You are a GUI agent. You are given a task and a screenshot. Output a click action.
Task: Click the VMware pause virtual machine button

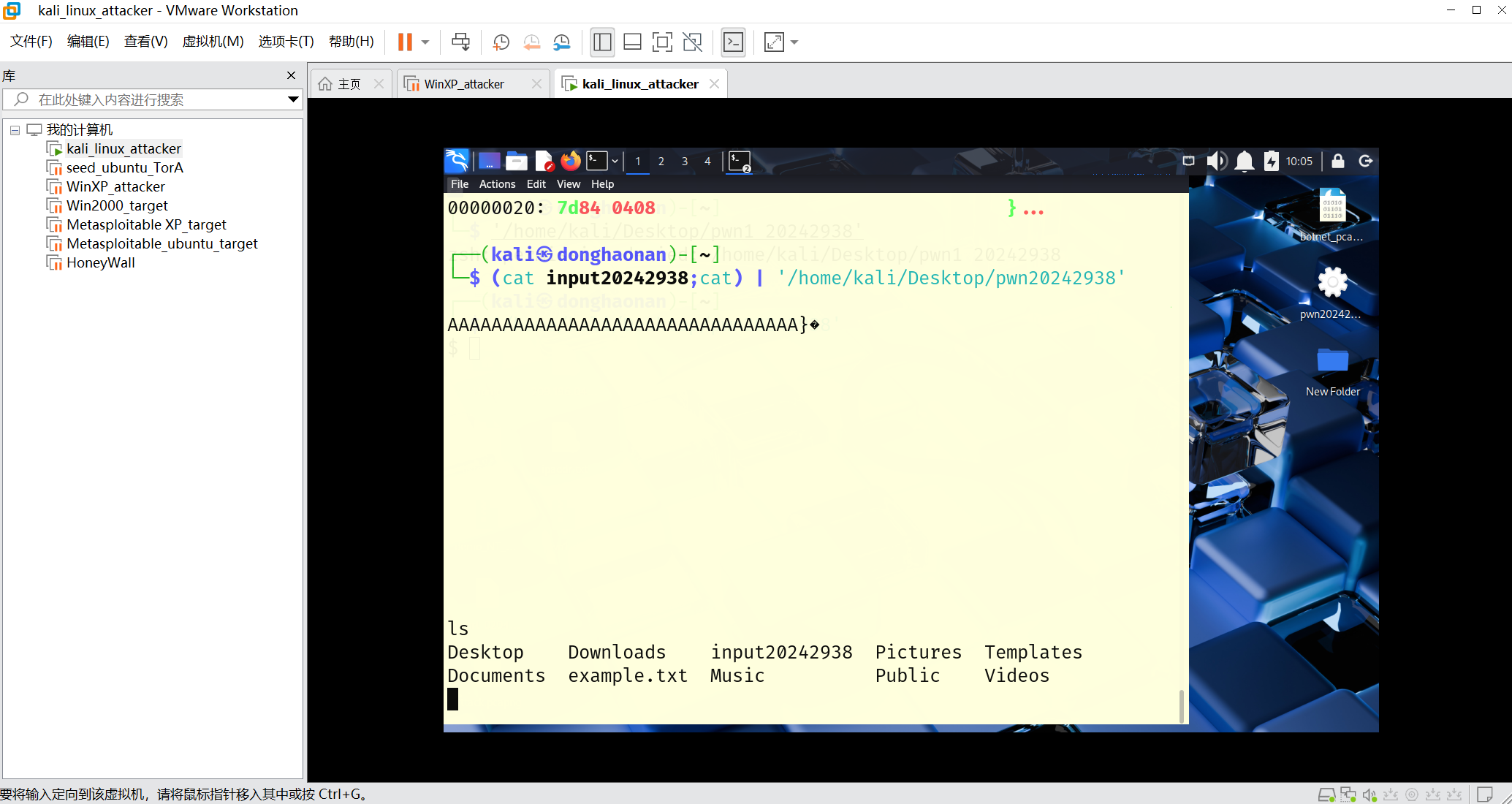405,42
